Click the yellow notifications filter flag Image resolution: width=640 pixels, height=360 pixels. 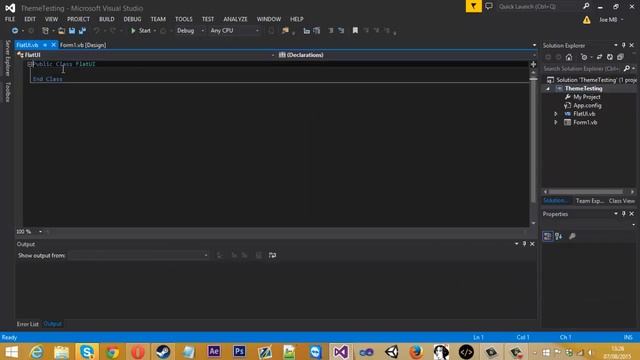point(473,6)
